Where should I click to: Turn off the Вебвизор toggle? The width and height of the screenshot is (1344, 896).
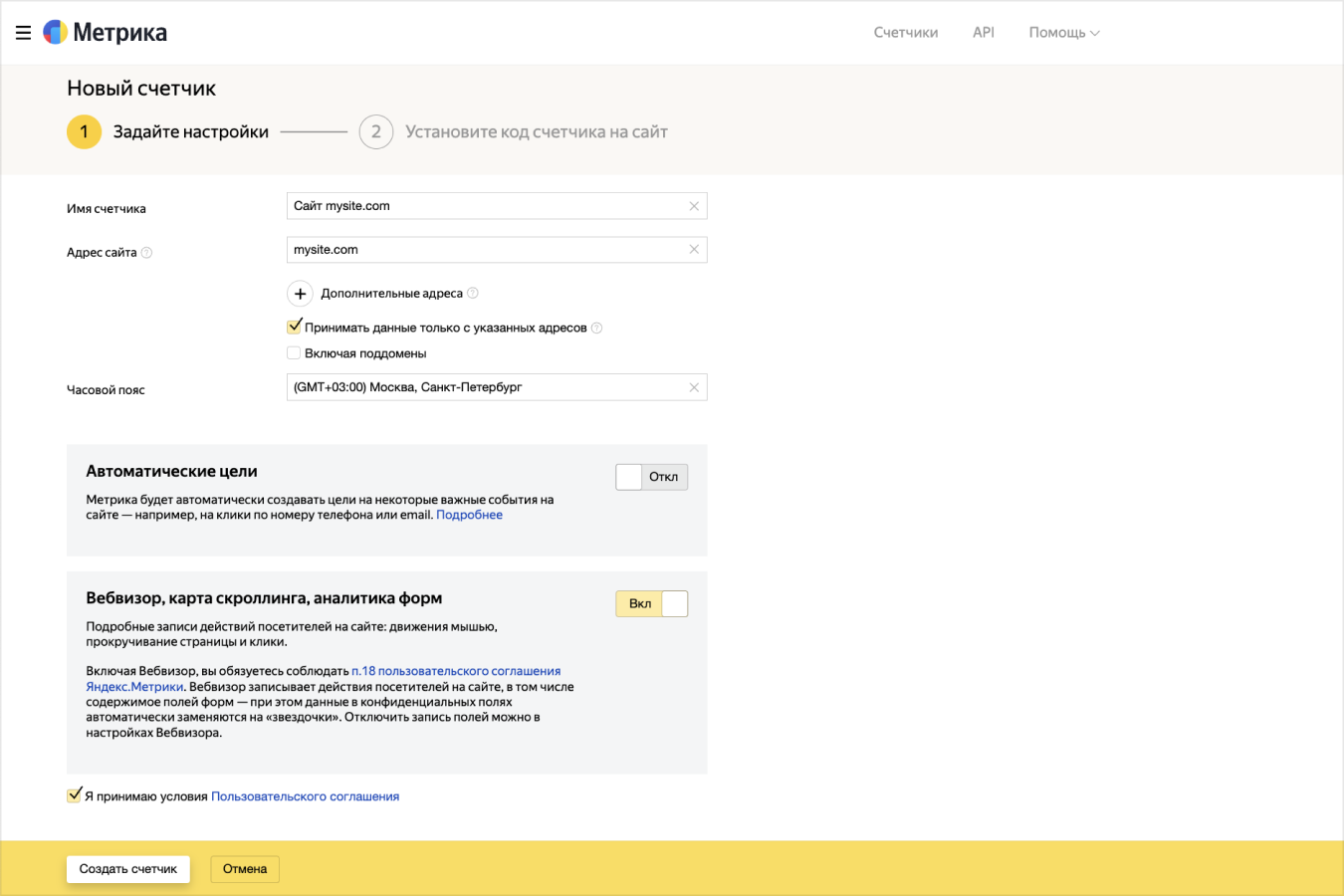651,603
